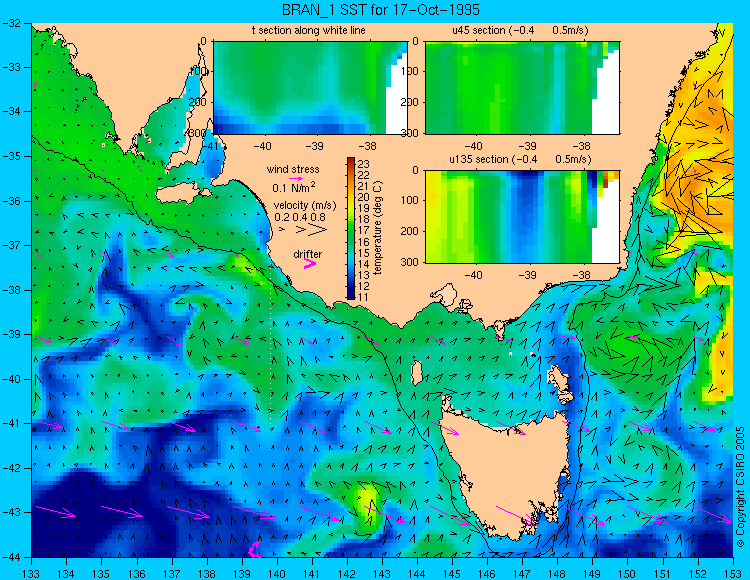Click the smallest velocity legend arrowhead
This screenshot has width=750, height=580.
pyautogui.click(x=282, y=230)
